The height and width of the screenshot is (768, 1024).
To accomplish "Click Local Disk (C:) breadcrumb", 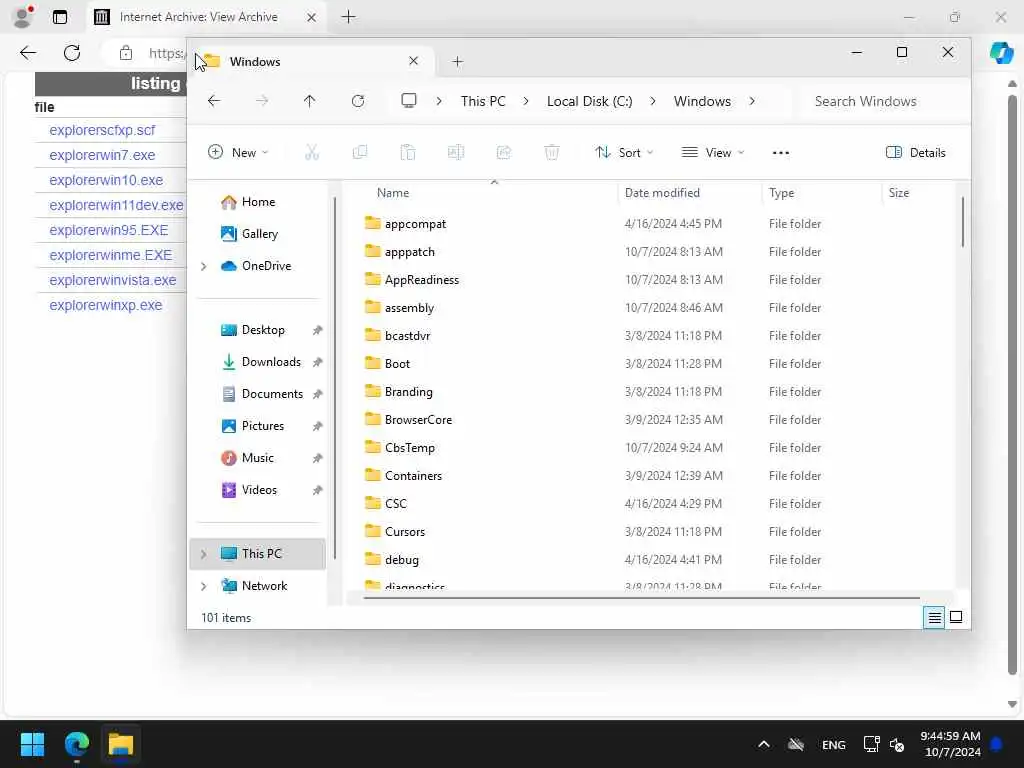I will [589, 101].
